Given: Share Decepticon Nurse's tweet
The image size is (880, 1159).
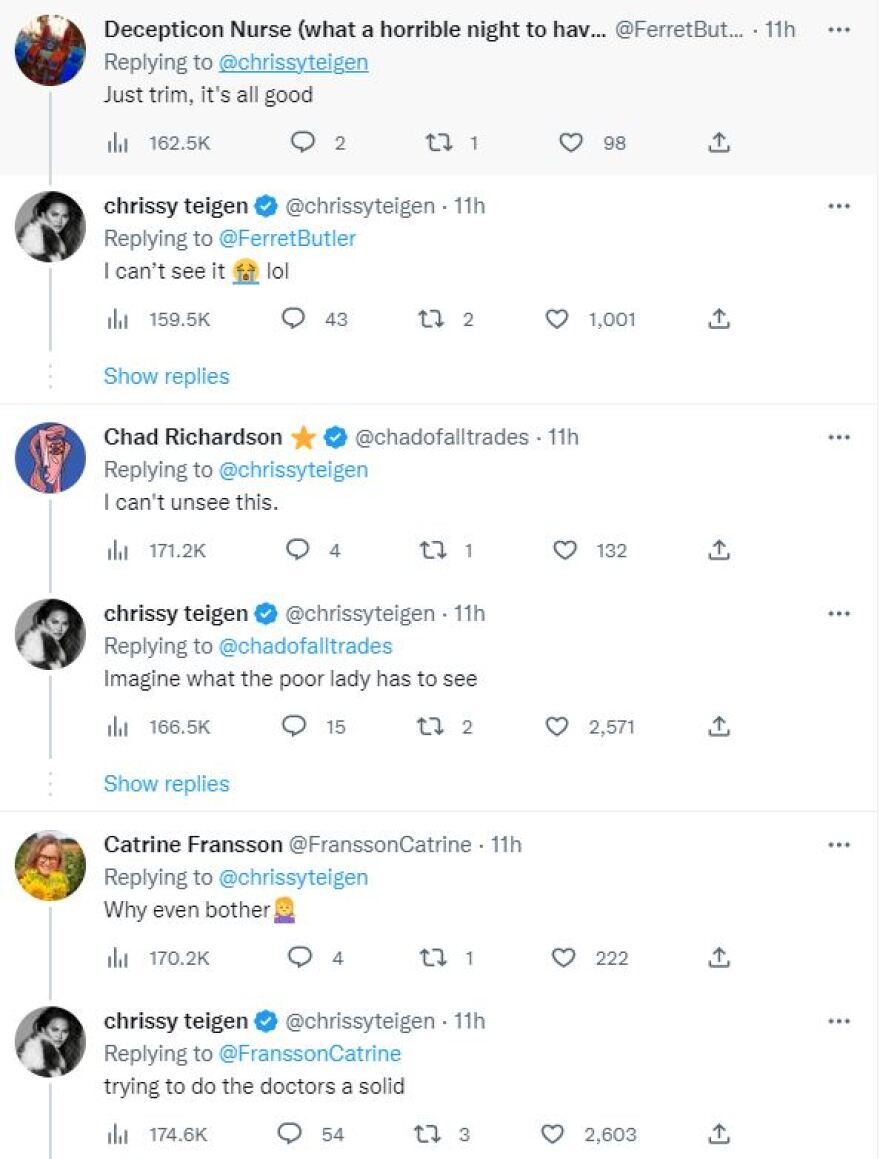Looking at the screenshot, I should [718, 143].
